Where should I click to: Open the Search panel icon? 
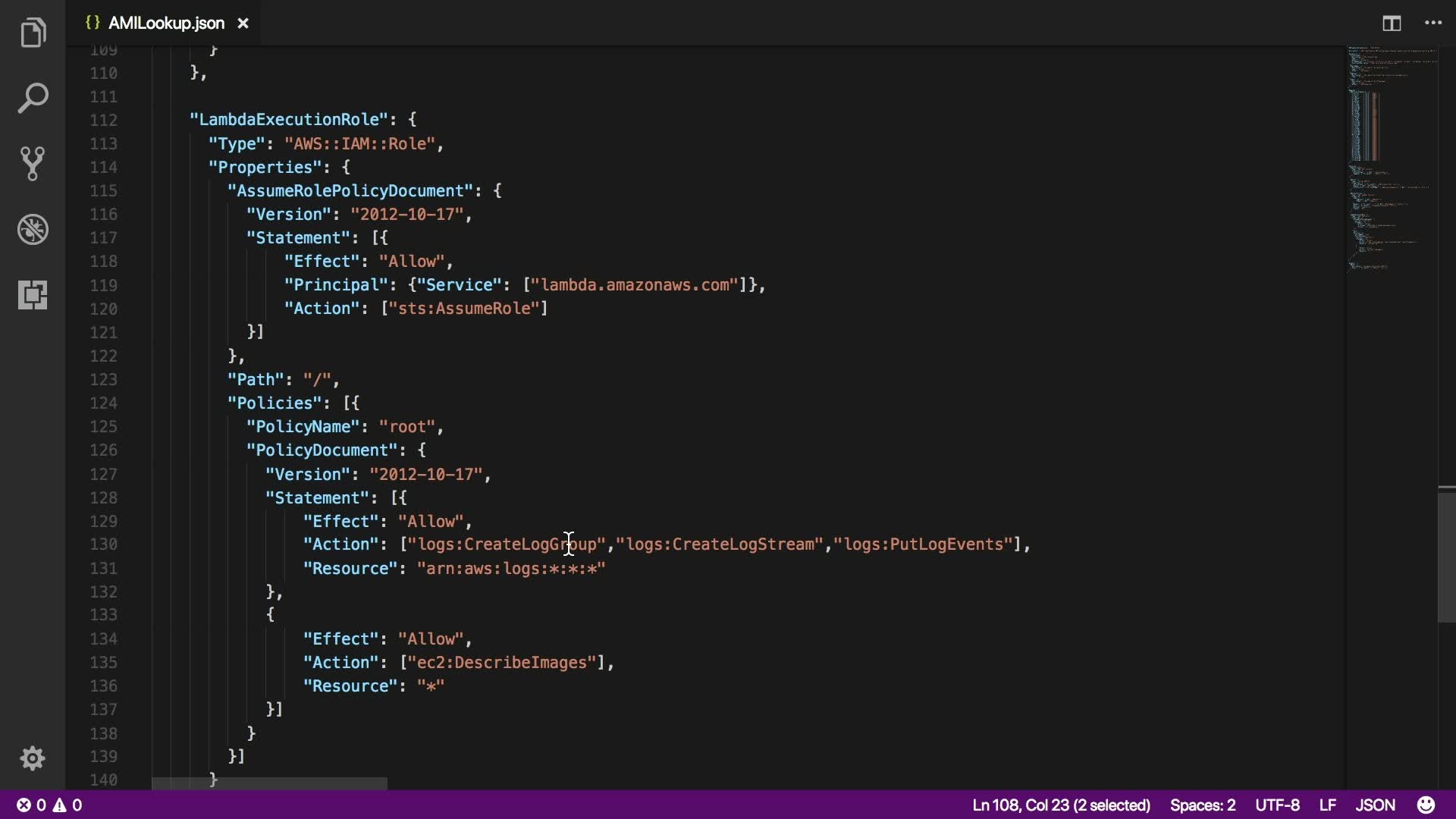coord(33,99)
